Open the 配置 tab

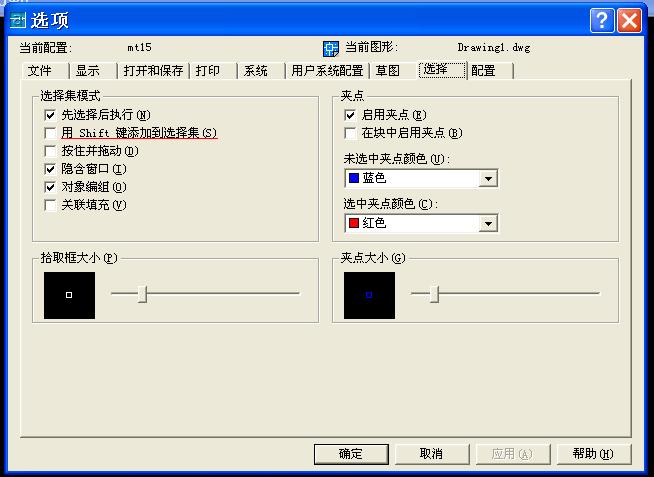490,70
